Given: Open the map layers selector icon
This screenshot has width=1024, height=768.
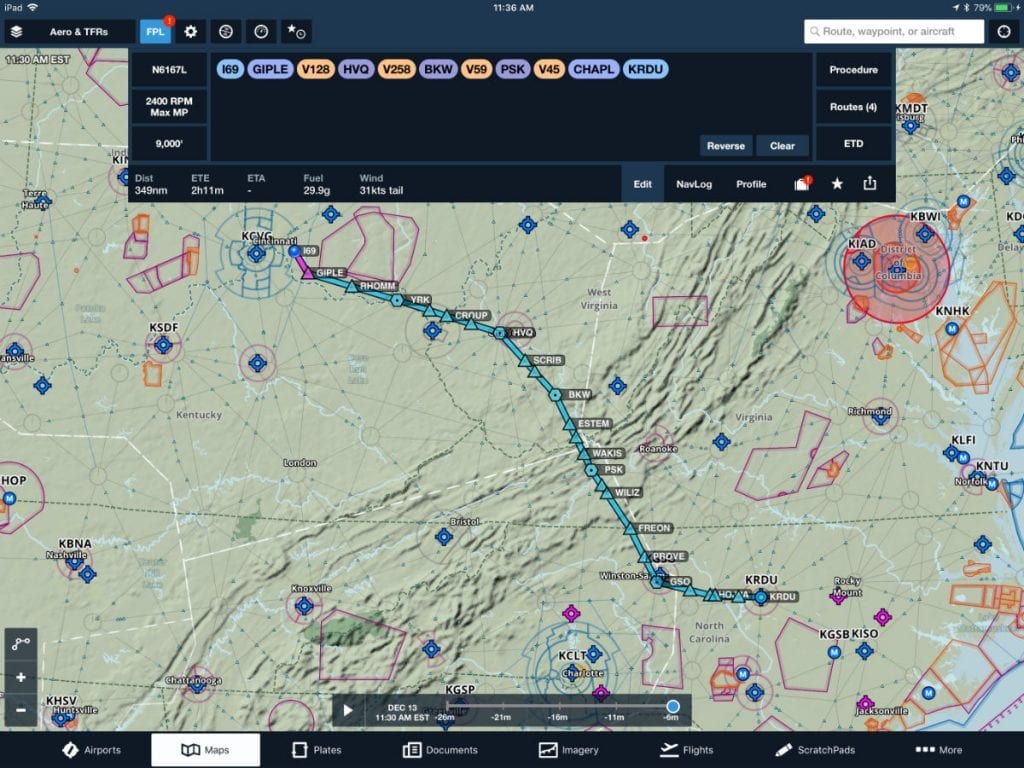Looking at the screenshot, I should 15,31.
